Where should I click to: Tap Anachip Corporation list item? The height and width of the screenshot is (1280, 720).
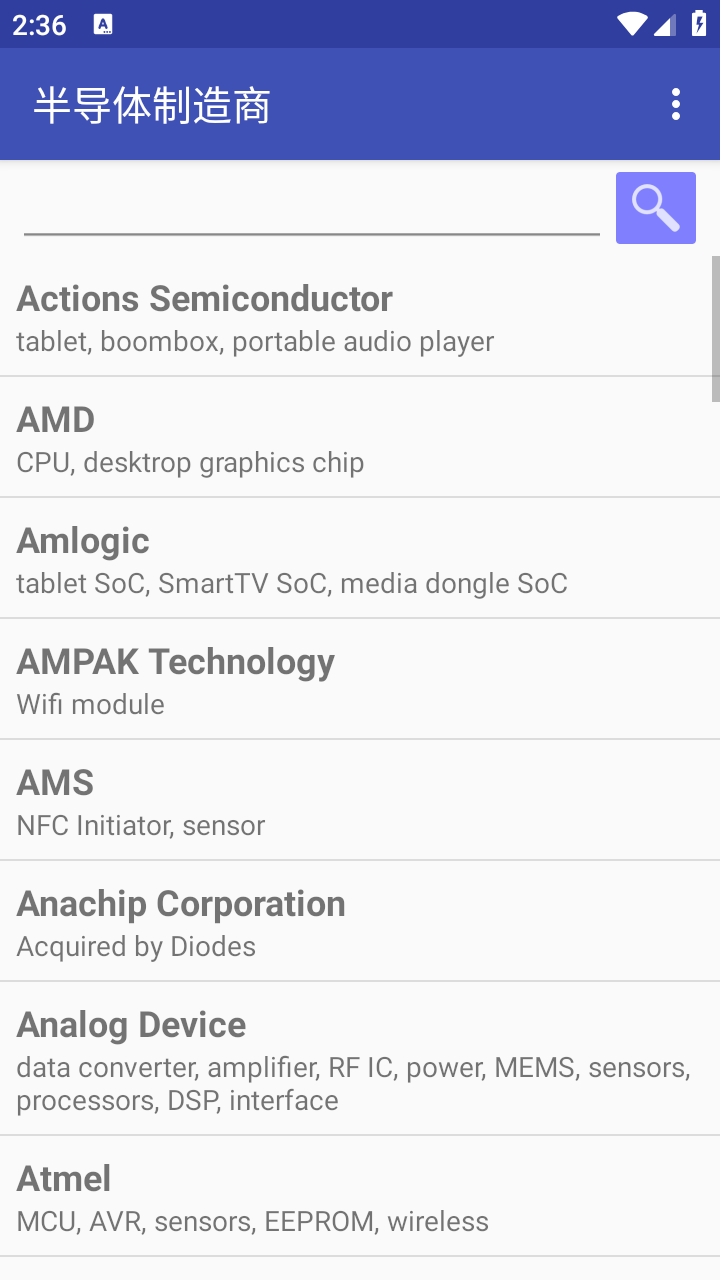(360, 922)
